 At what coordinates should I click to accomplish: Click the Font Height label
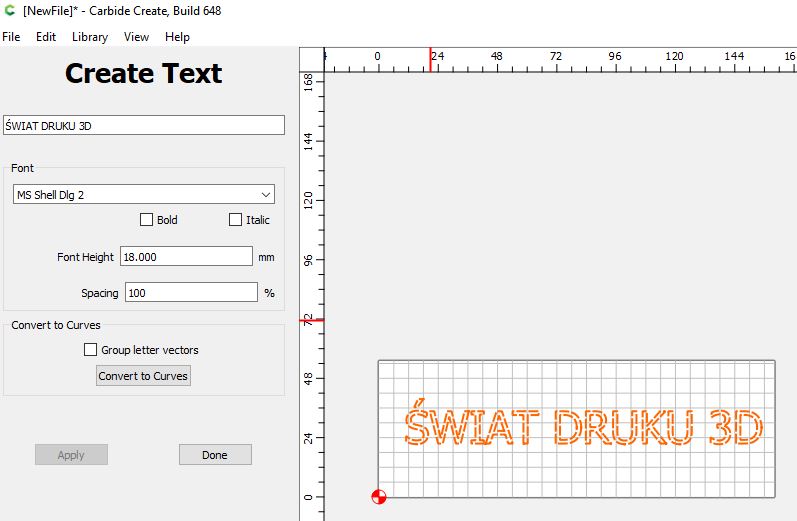tap(85, 257)
